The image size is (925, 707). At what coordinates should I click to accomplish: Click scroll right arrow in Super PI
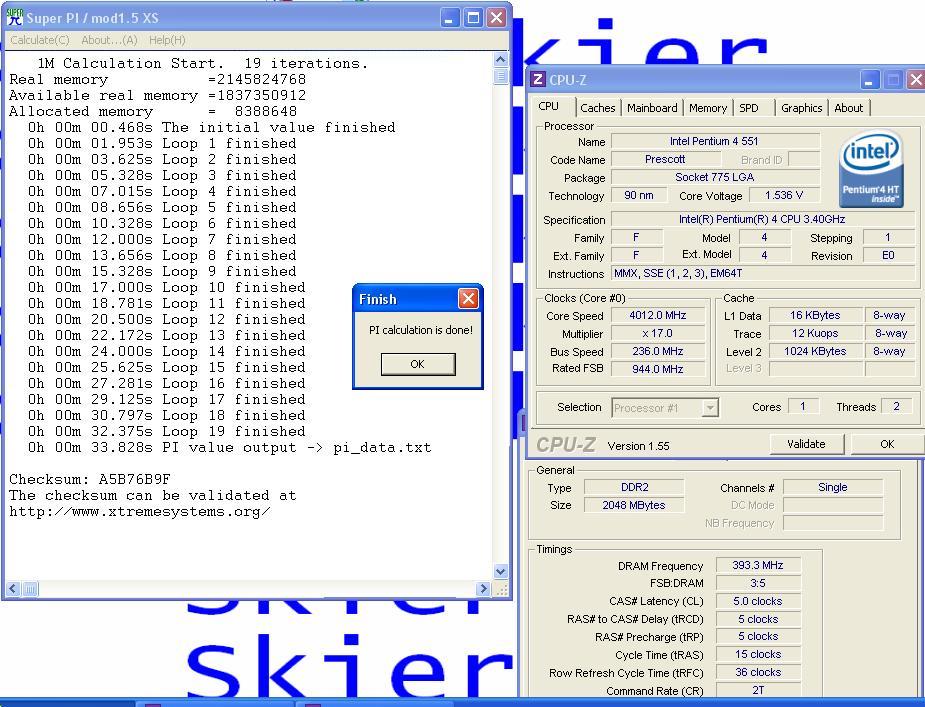point(484,588)
